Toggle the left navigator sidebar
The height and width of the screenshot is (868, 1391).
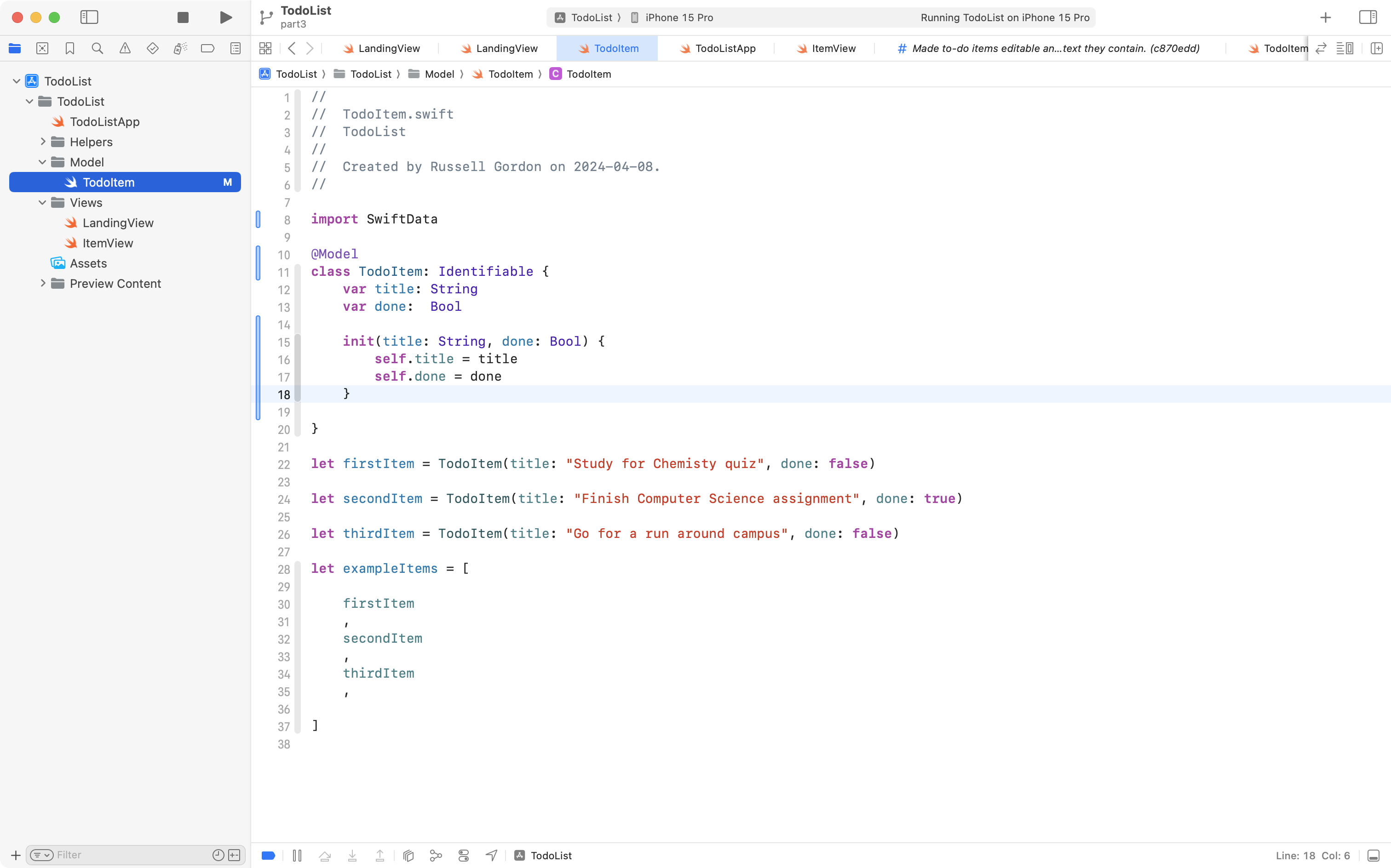(x=89, y=17)
